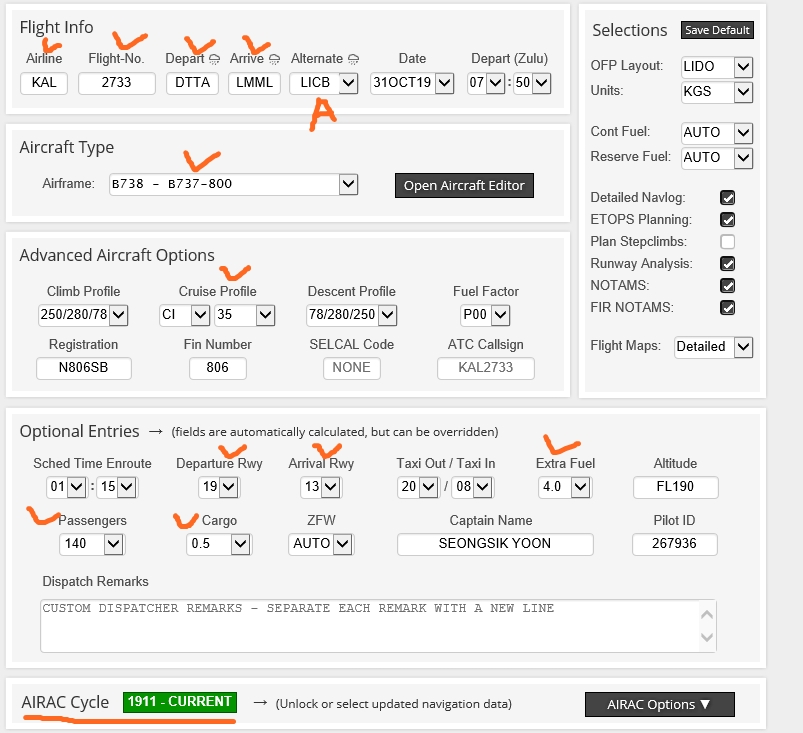Disable the FIR NOTAMS checkbox

tap(728, 307)
